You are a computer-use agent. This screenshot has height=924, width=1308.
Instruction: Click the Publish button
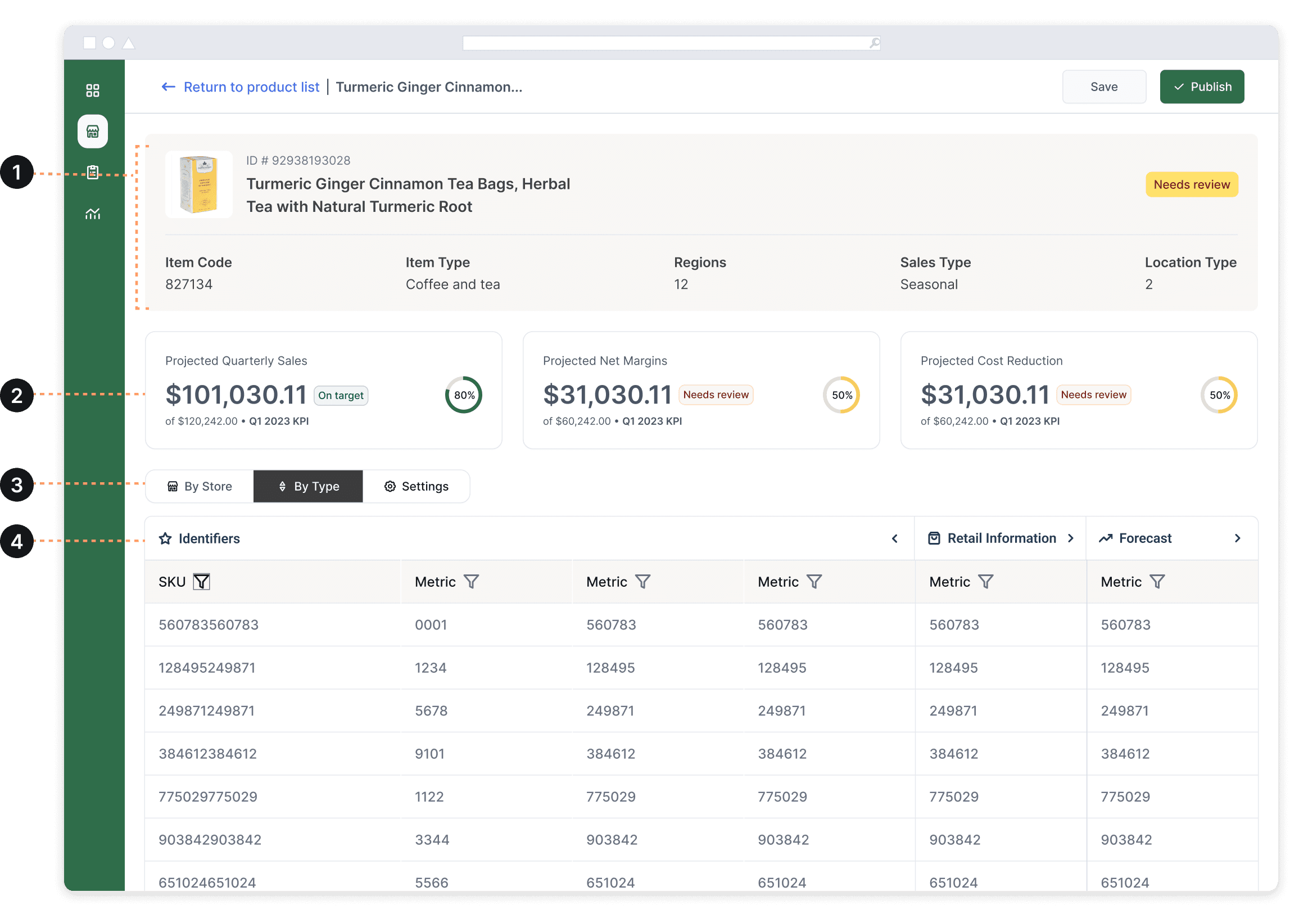[1201, 87]
